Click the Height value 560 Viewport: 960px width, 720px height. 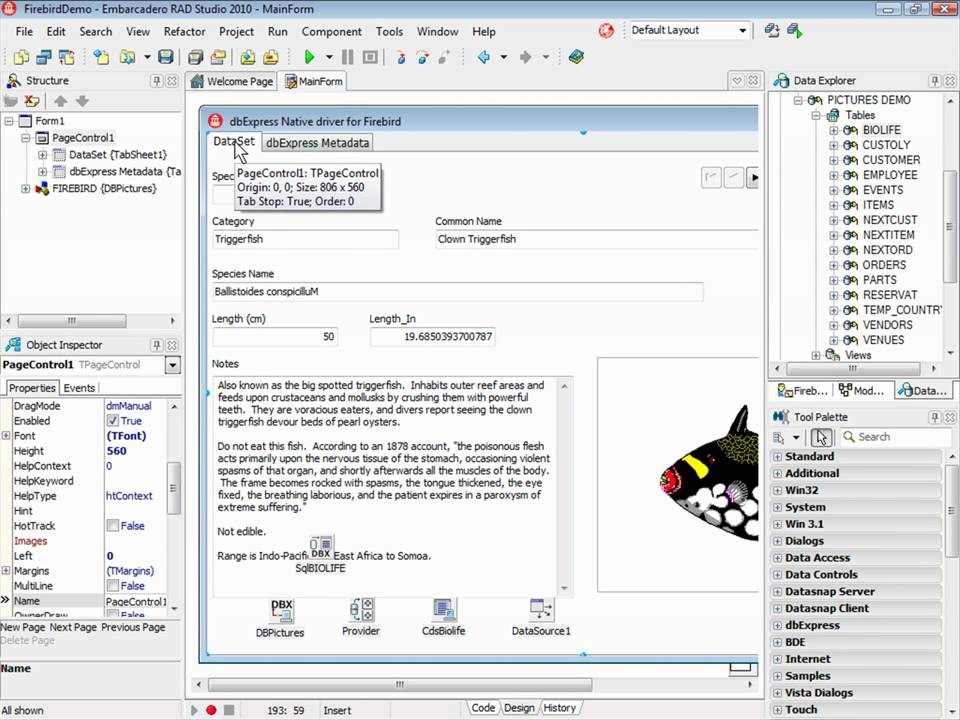pos(116,451)
